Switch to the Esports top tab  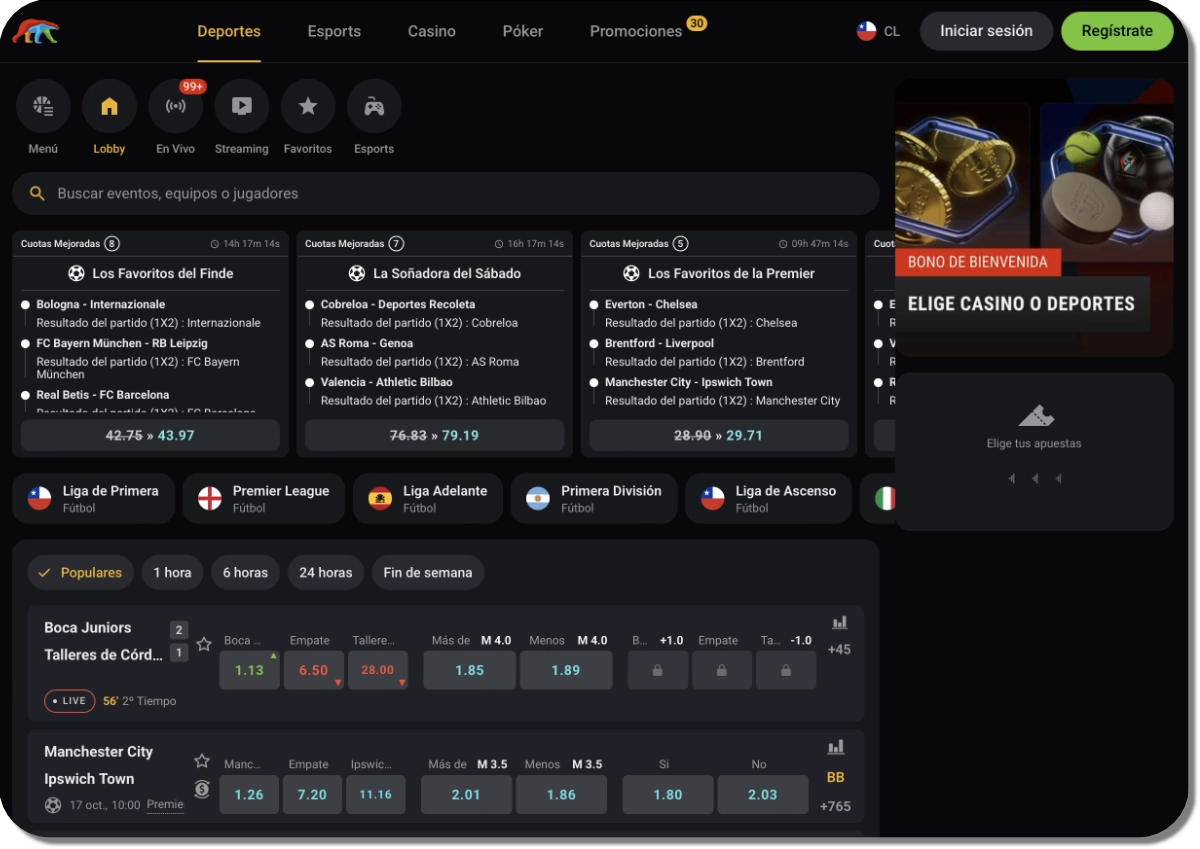pyautogui.click(x=334, y=31)
